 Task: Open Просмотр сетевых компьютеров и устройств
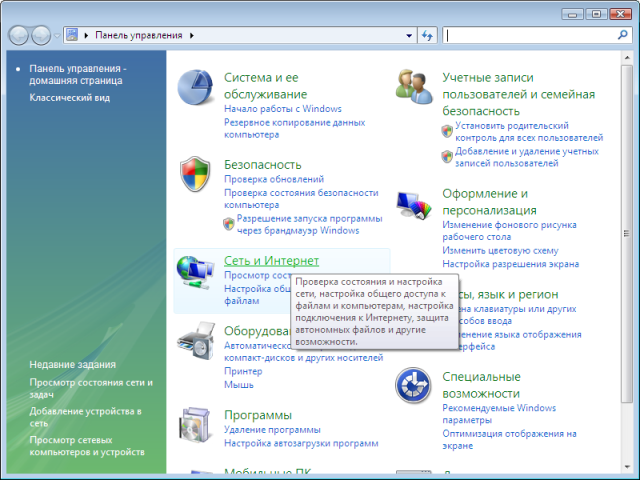[87, 446]
